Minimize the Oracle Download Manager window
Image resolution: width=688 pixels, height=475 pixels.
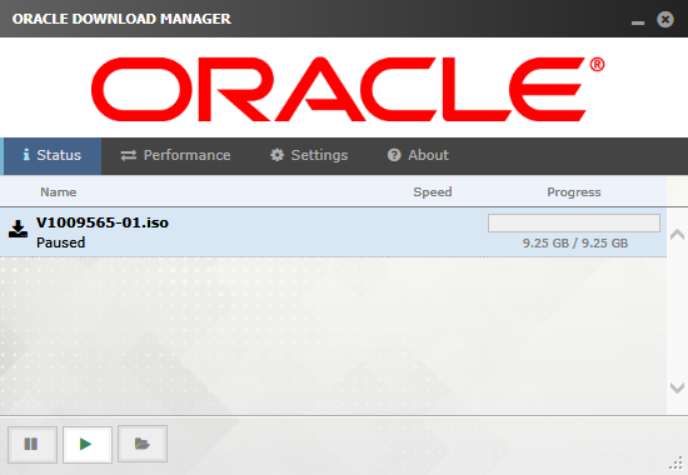pyautogui.click(x=638, y=21)
